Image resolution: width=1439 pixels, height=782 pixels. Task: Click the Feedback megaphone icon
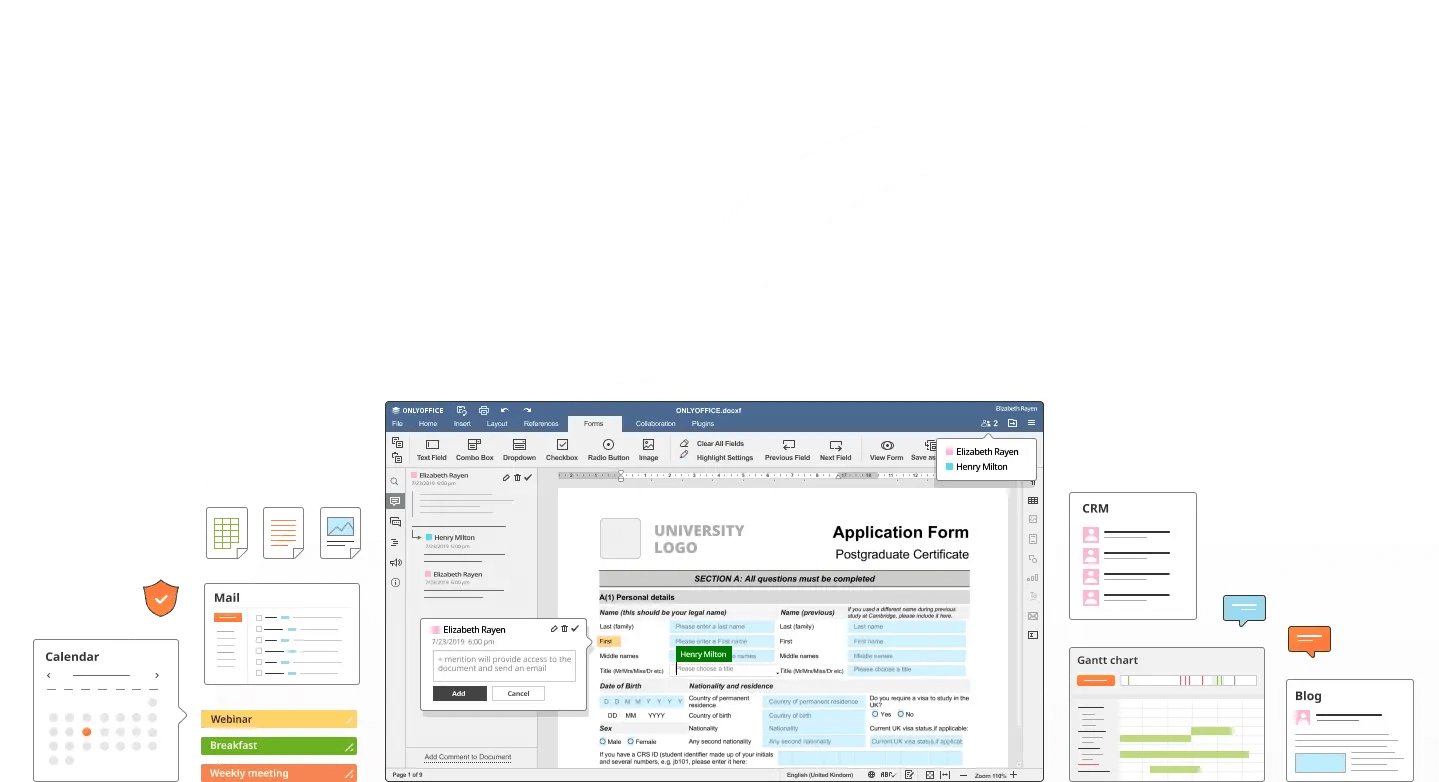395,562
